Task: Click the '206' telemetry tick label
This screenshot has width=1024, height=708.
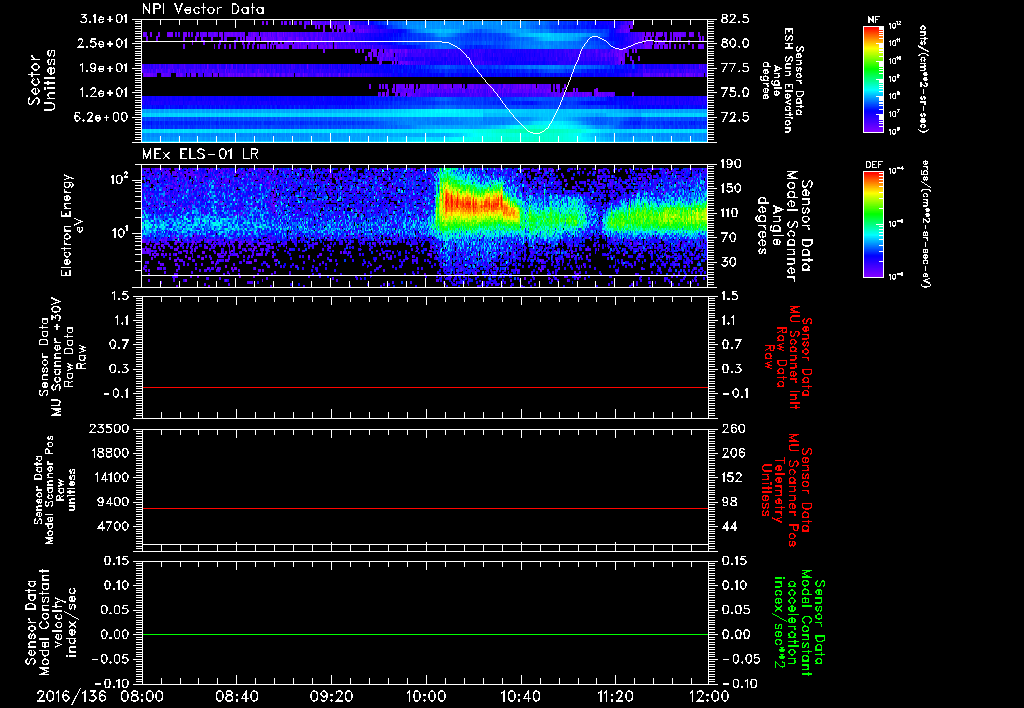Action: click(x=733, y=453)
